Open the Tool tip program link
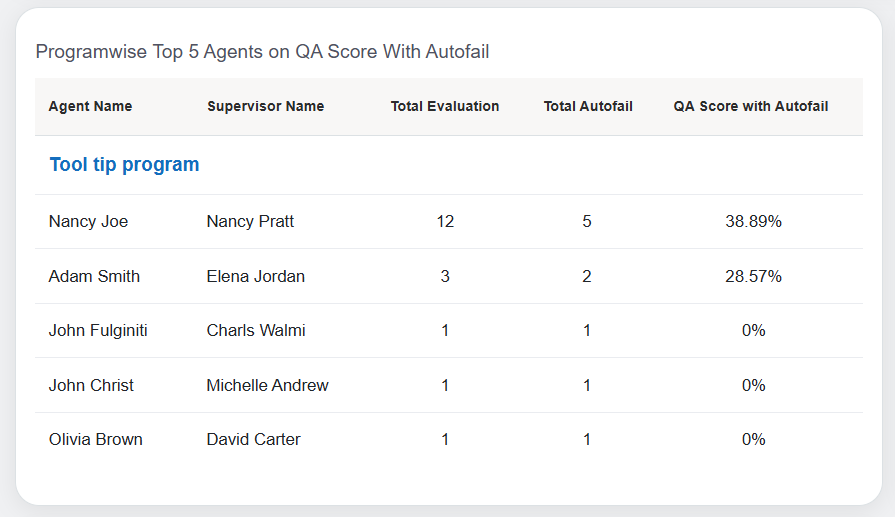 (124, 165)
